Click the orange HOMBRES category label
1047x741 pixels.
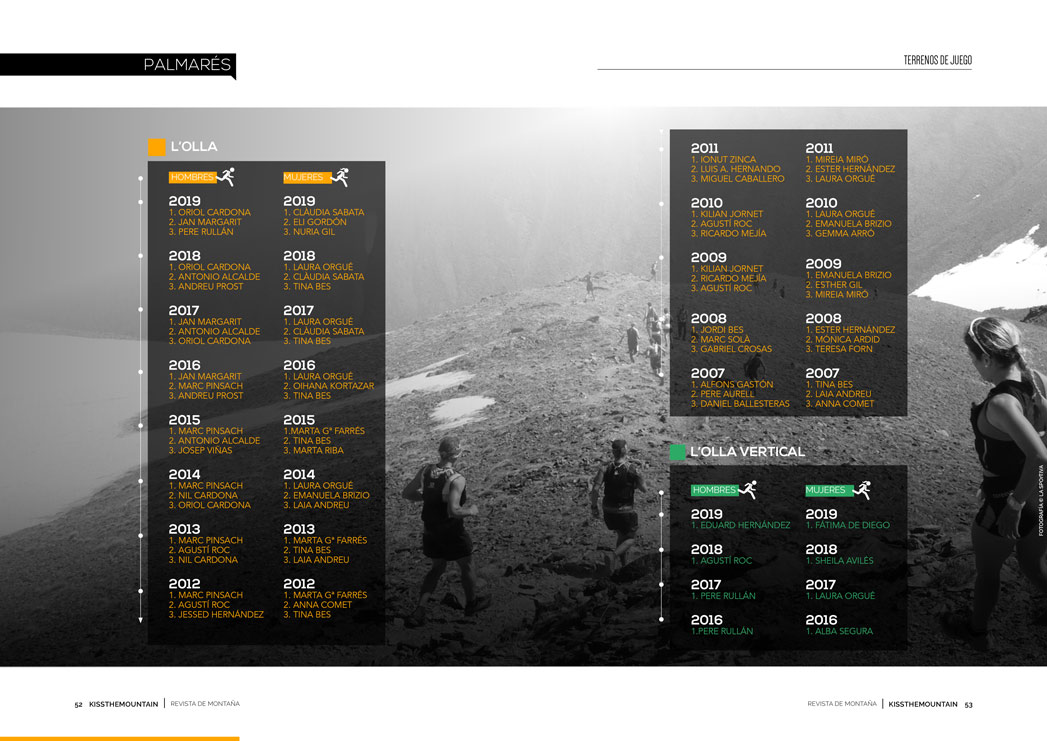[192, 178]
